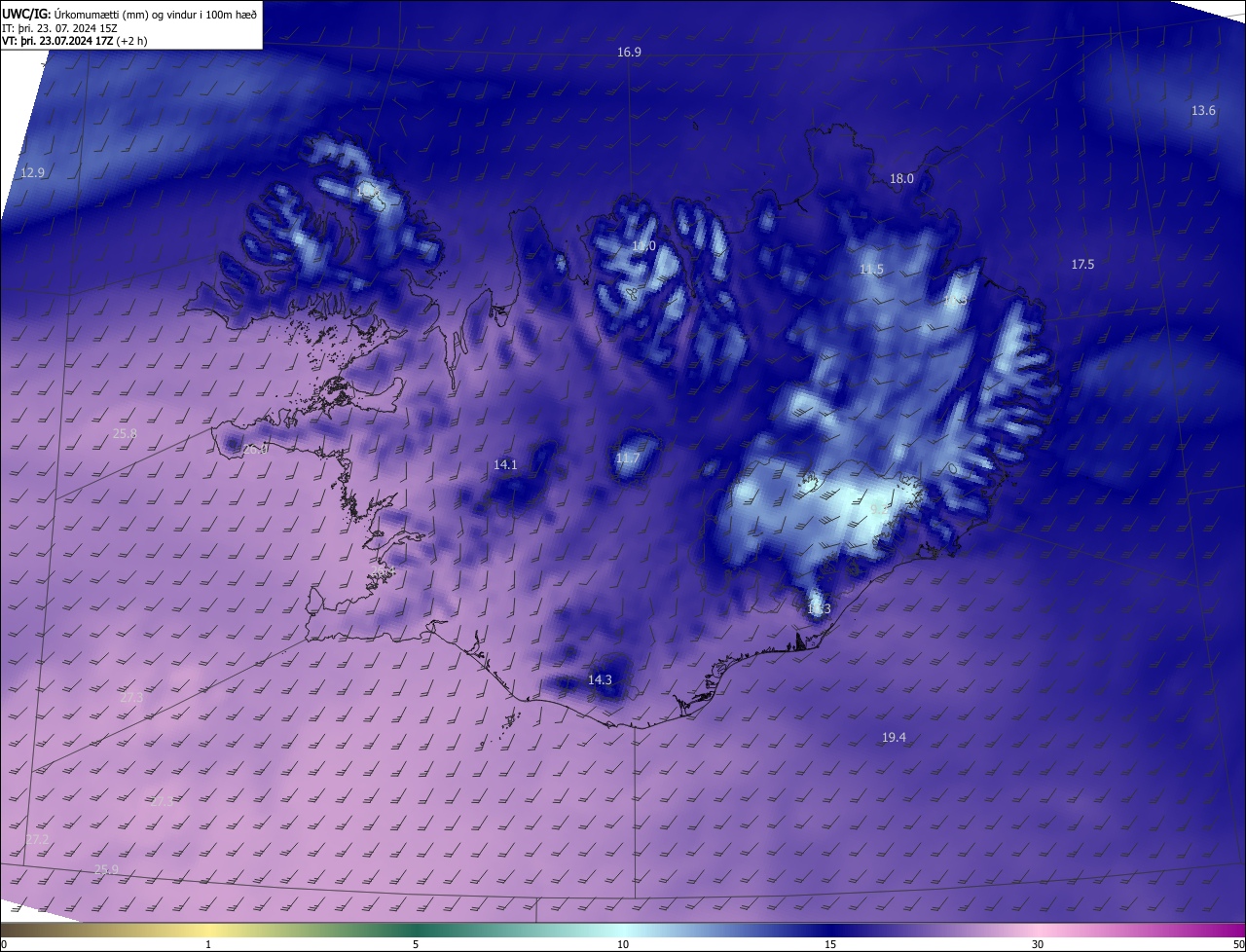Click the 9.2 value over the glacier
Image resolution: width=1246 pixels, height=952 pixels.
[x=879, y=508]
